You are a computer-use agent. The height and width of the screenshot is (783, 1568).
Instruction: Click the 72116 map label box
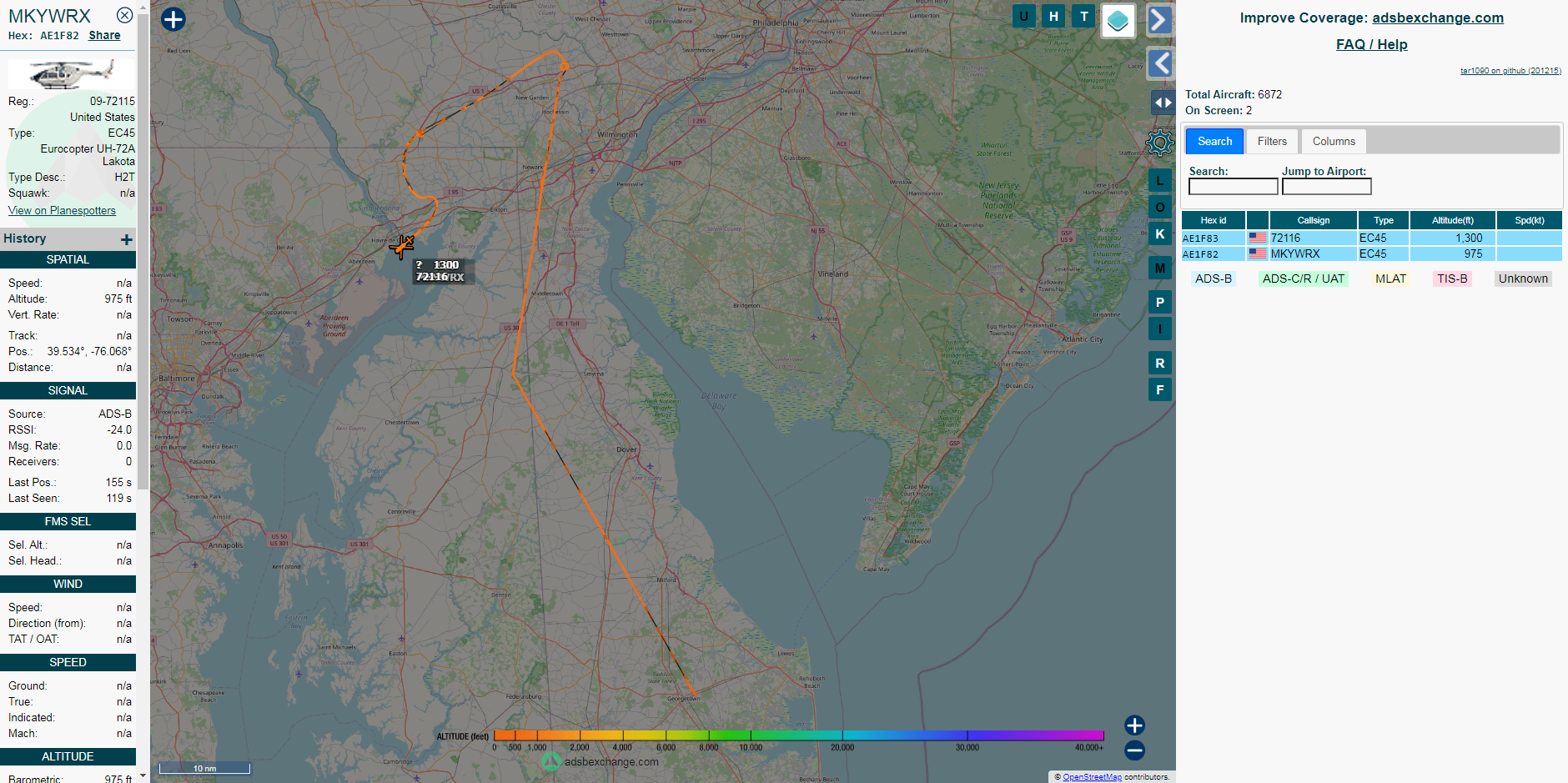point(443,271)
